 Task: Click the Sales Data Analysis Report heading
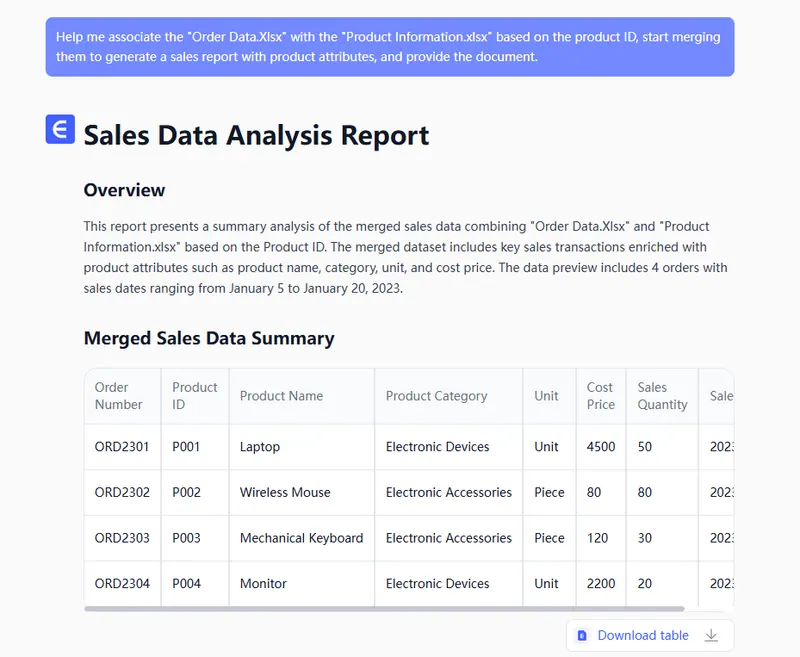tap(256, 135)
